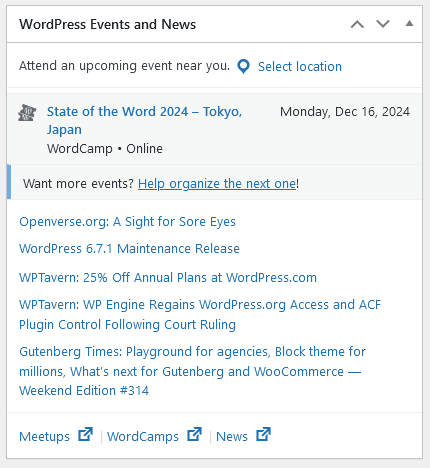Click the external link icon beside WordCamps
Viewport: 430px width, 468px height.
click(x=194, y=434)
